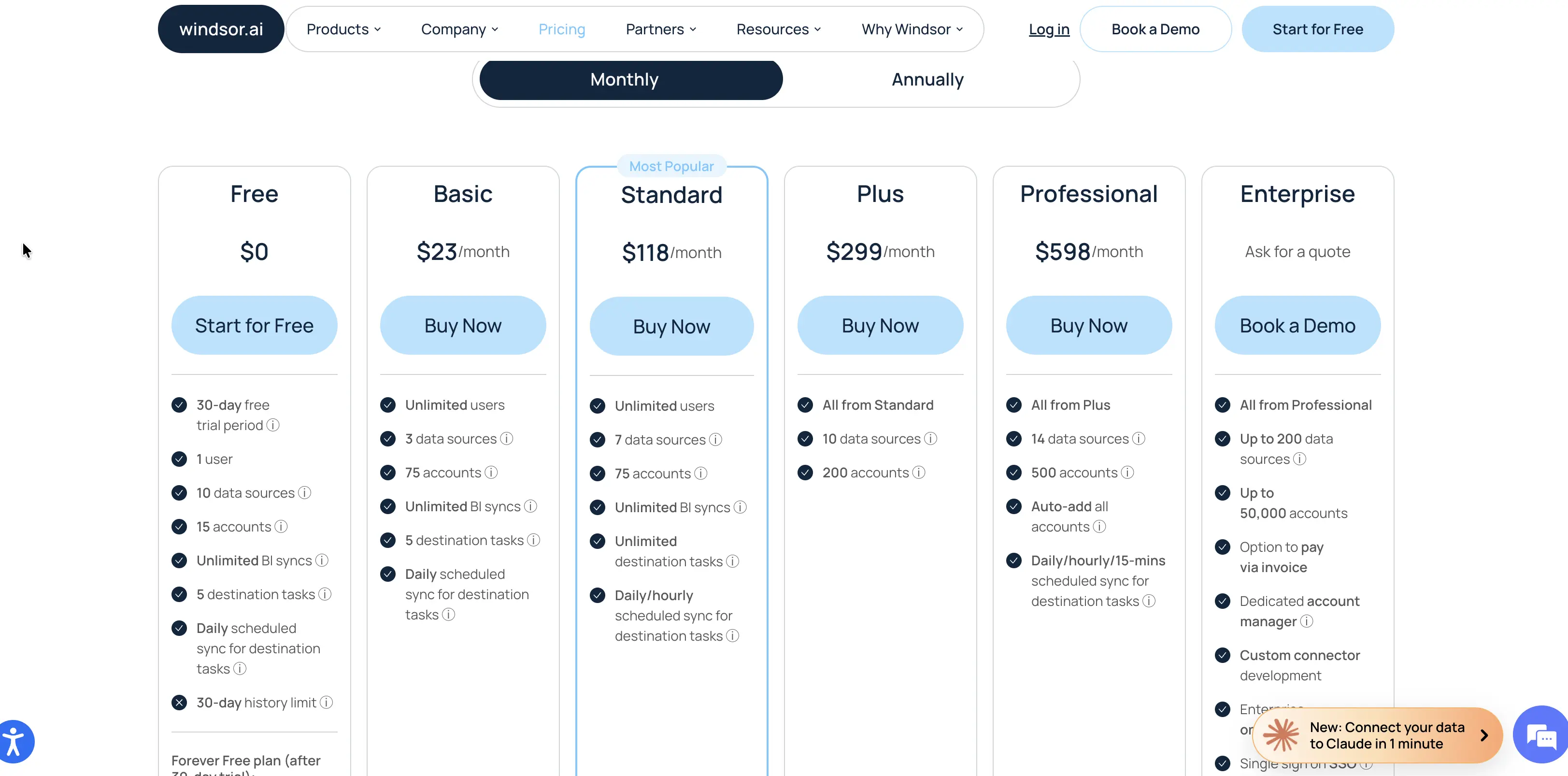Switch billing to Annually
Image resolution: width=1568 pixels, height=776 pixels.
point(927,79)
